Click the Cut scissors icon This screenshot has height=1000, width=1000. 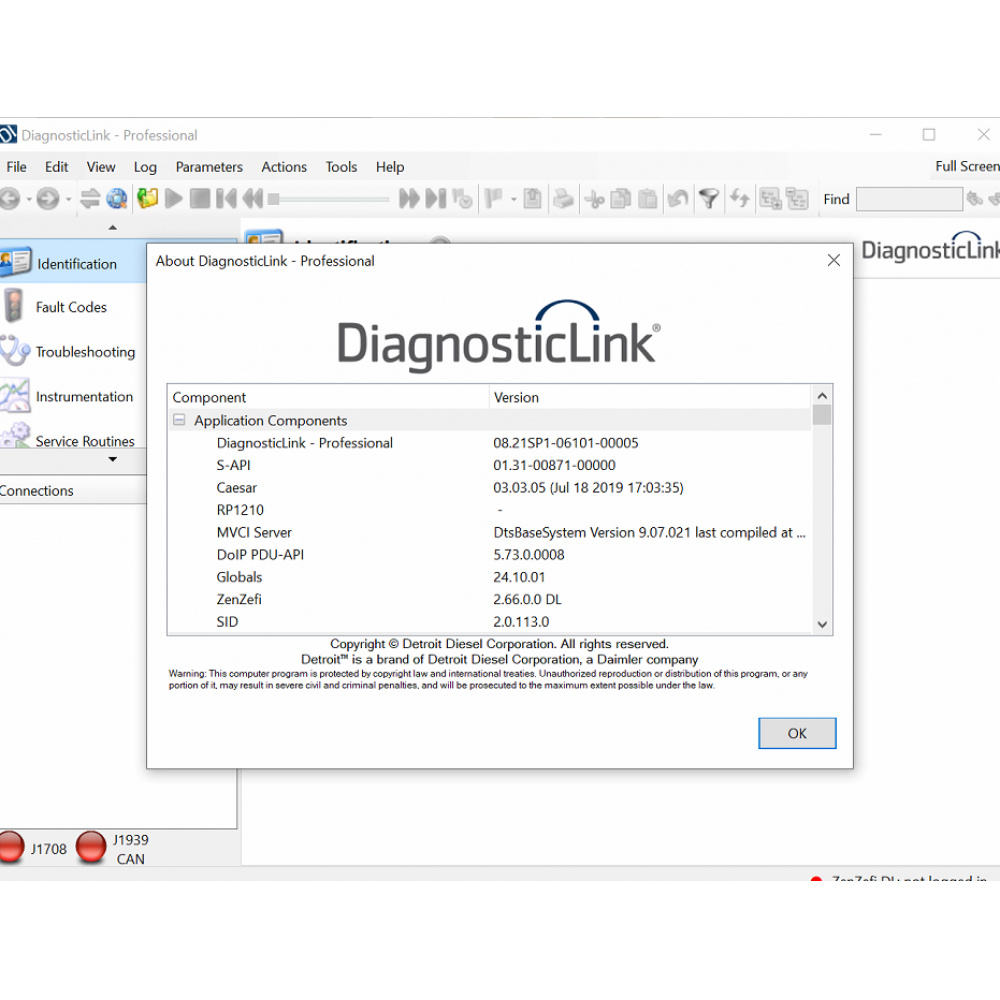594,200
